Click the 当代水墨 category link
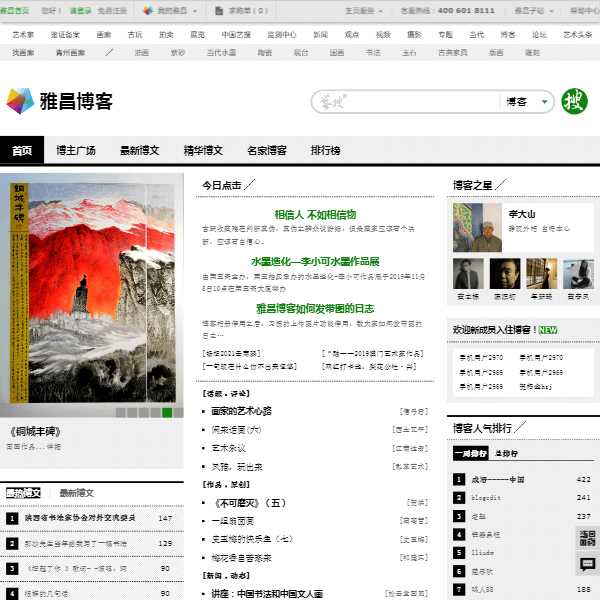Viewport: 600px width, 600px height. tap(221, 53)
